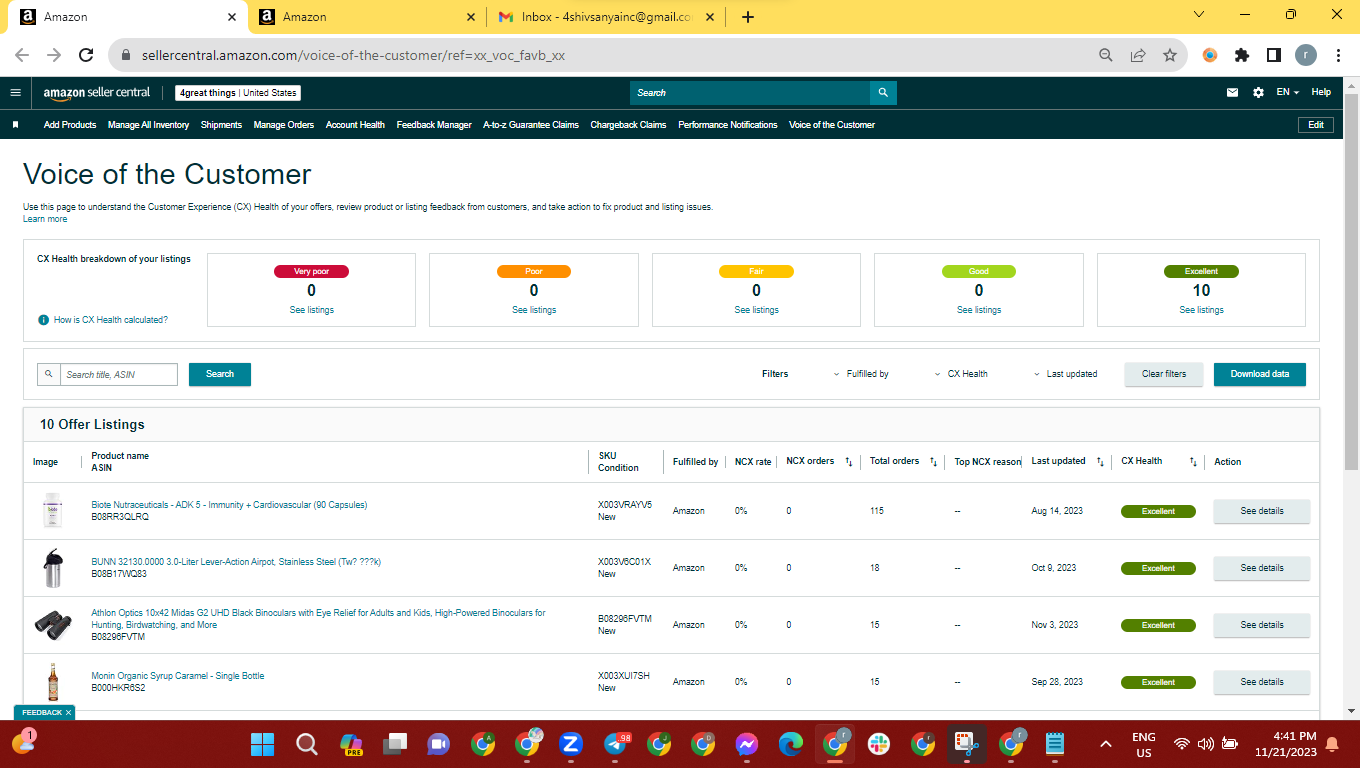Open a new browser tab
The height and width of the screenshot is (768, 1360).
(x=748, y=17)
